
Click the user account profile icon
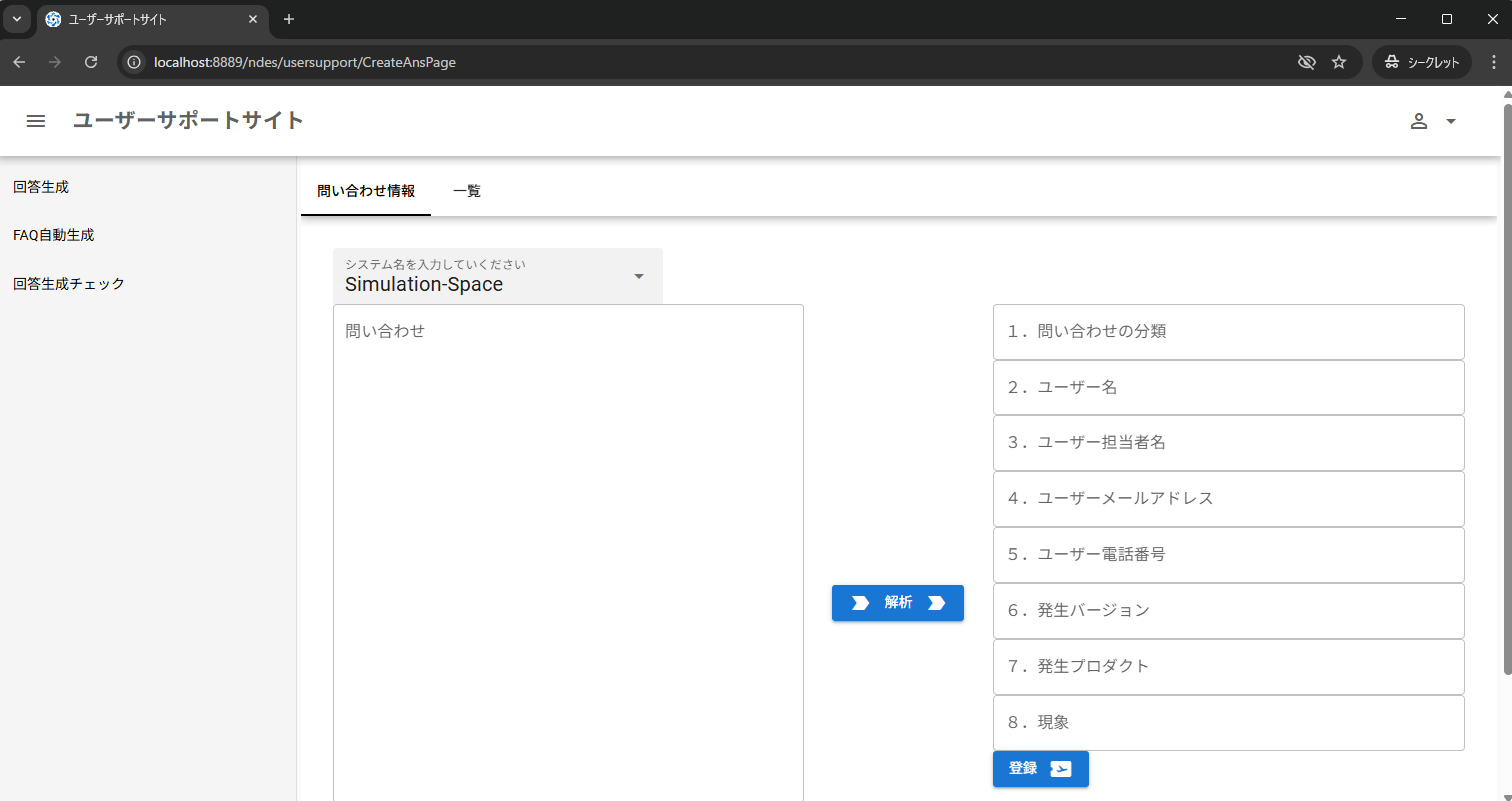(x=1418, y=121)
